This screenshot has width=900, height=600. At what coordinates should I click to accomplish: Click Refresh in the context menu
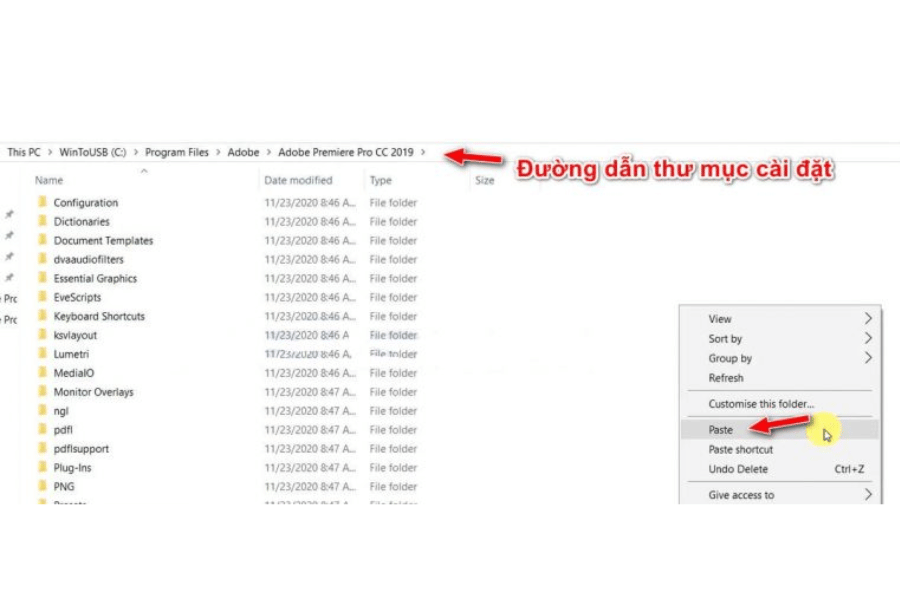726,378
